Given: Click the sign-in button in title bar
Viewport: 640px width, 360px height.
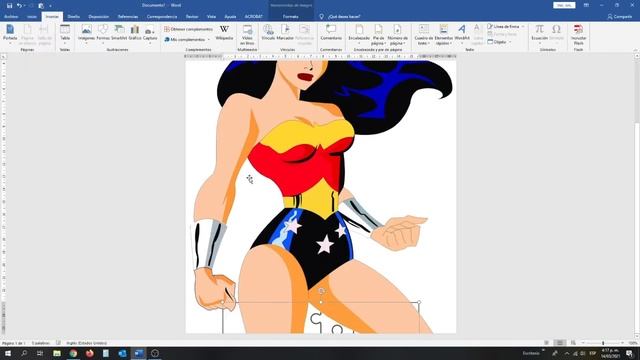Looking at the screenshot, I should pos(564,5).
